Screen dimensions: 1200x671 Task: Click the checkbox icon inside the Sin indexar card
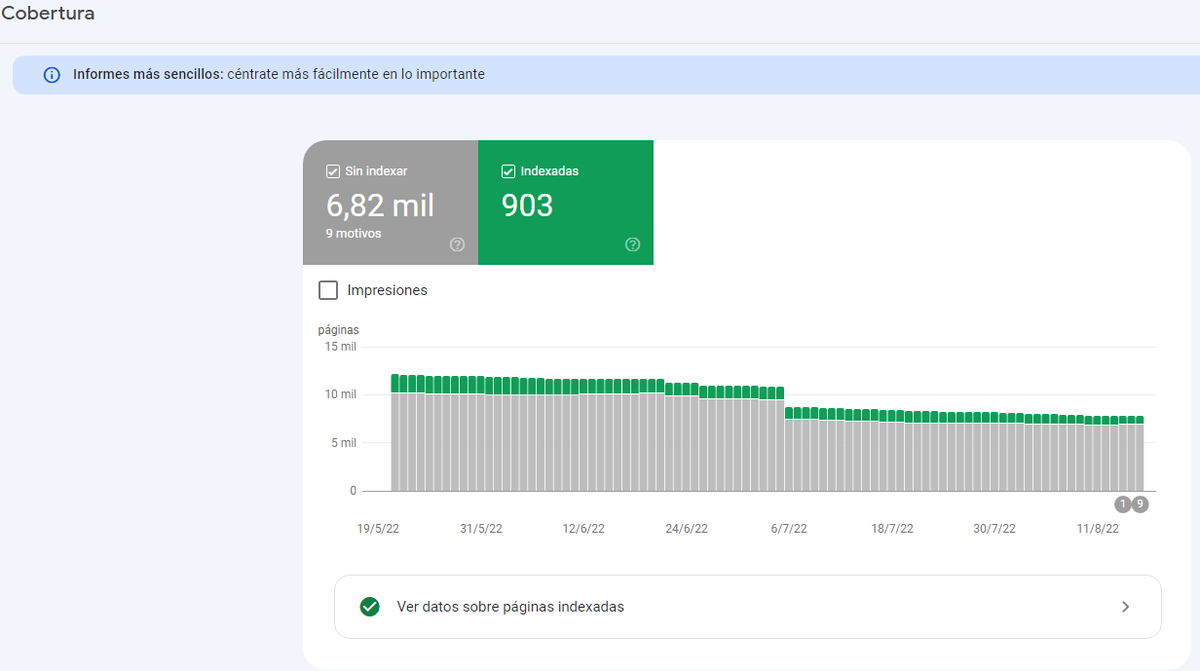point(333,171)
